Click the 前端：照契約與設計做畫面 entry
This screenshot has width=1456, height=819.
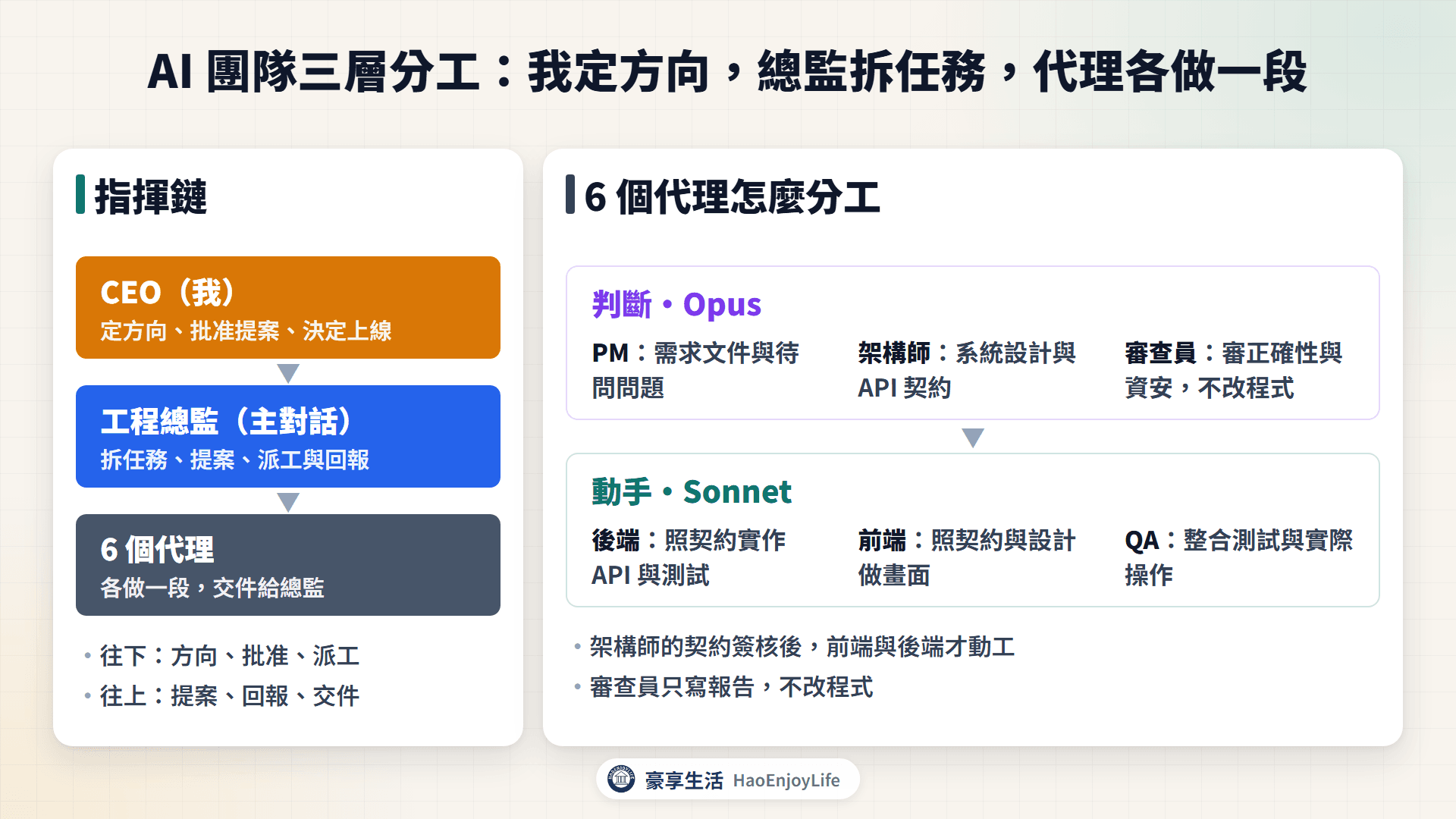coord(967,557)
